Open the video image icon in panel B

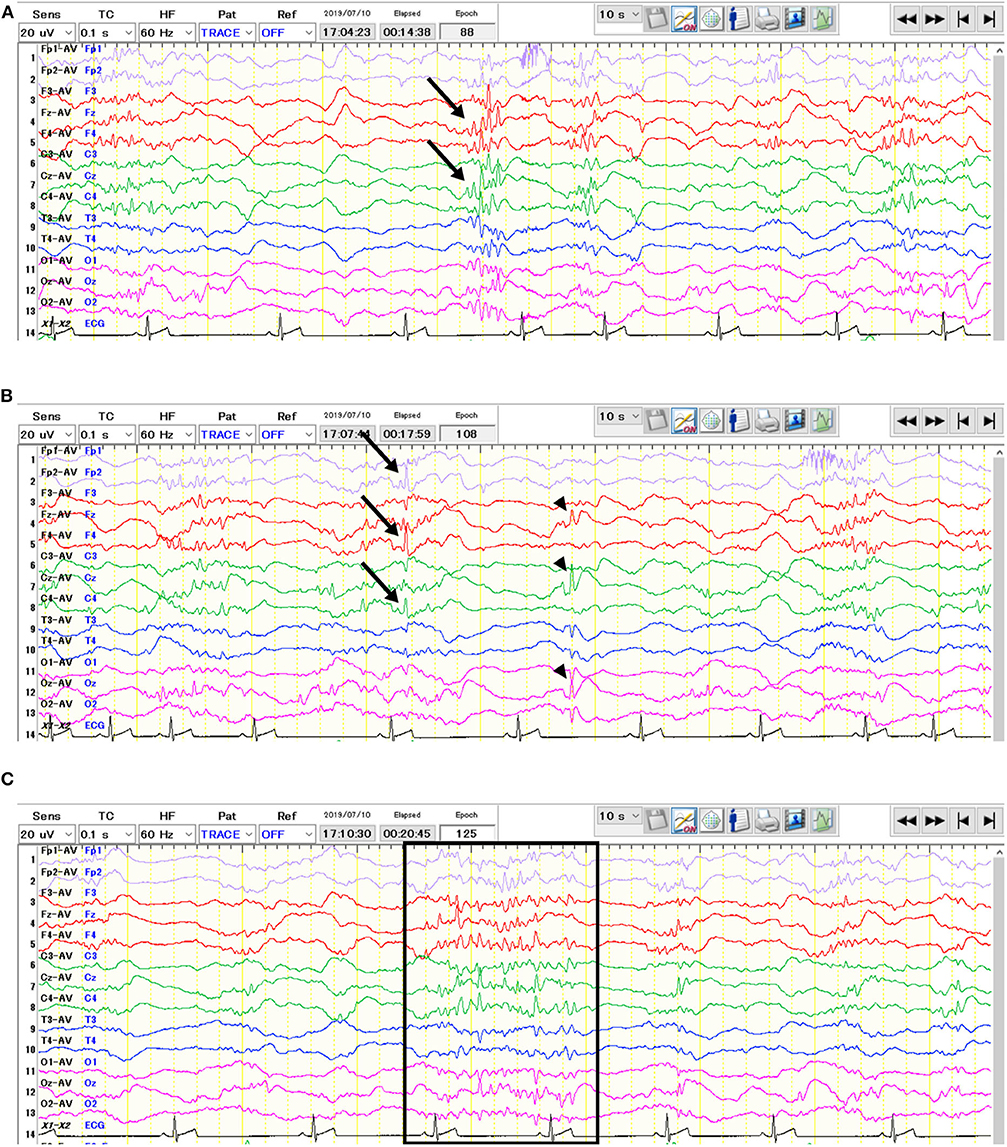tap(795, 421)
